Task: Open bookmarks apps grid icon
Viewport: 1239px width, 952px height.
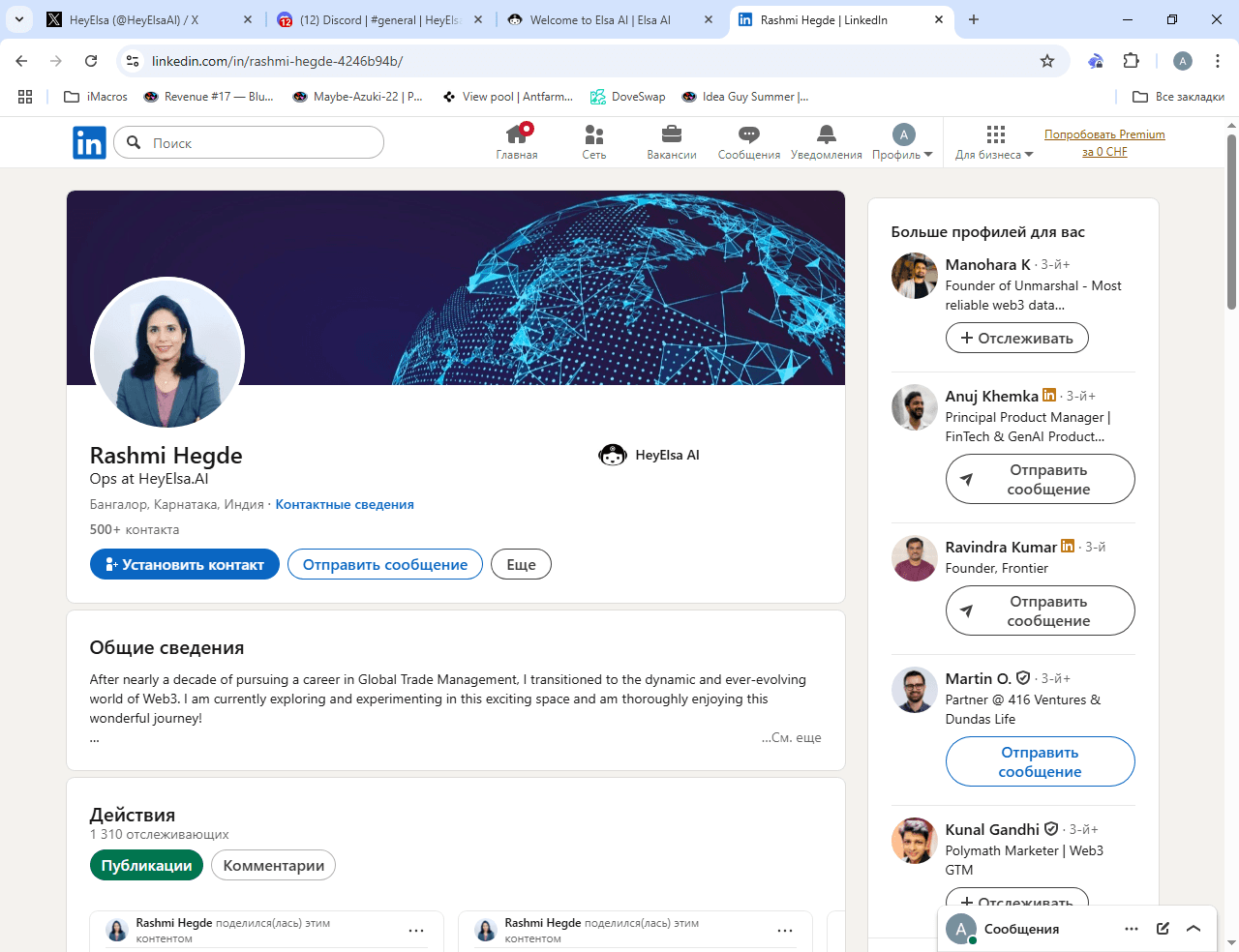Action: 25,97
